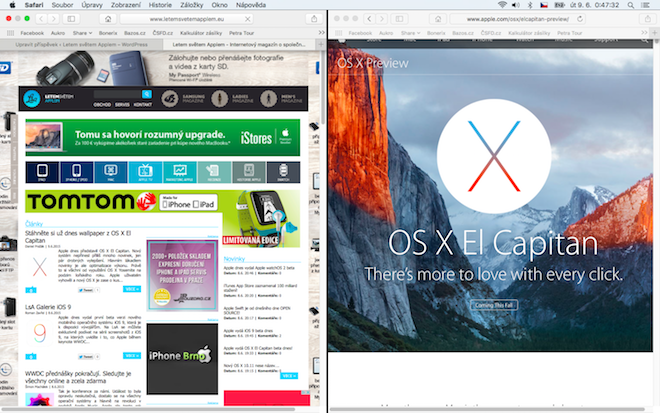Viewport: 660px width, 413px height.
Task: Open the Záložky menu
Action: tap(191, 5)
